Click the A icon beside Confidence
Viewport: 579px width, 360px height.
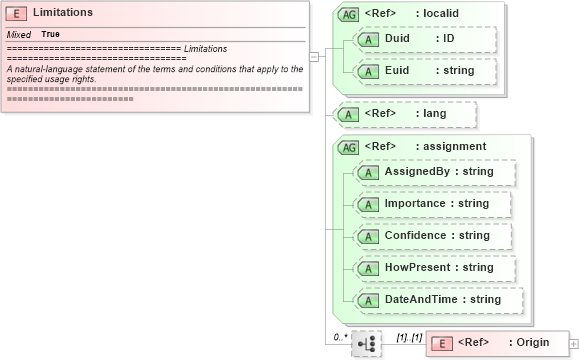pos(368,237)
